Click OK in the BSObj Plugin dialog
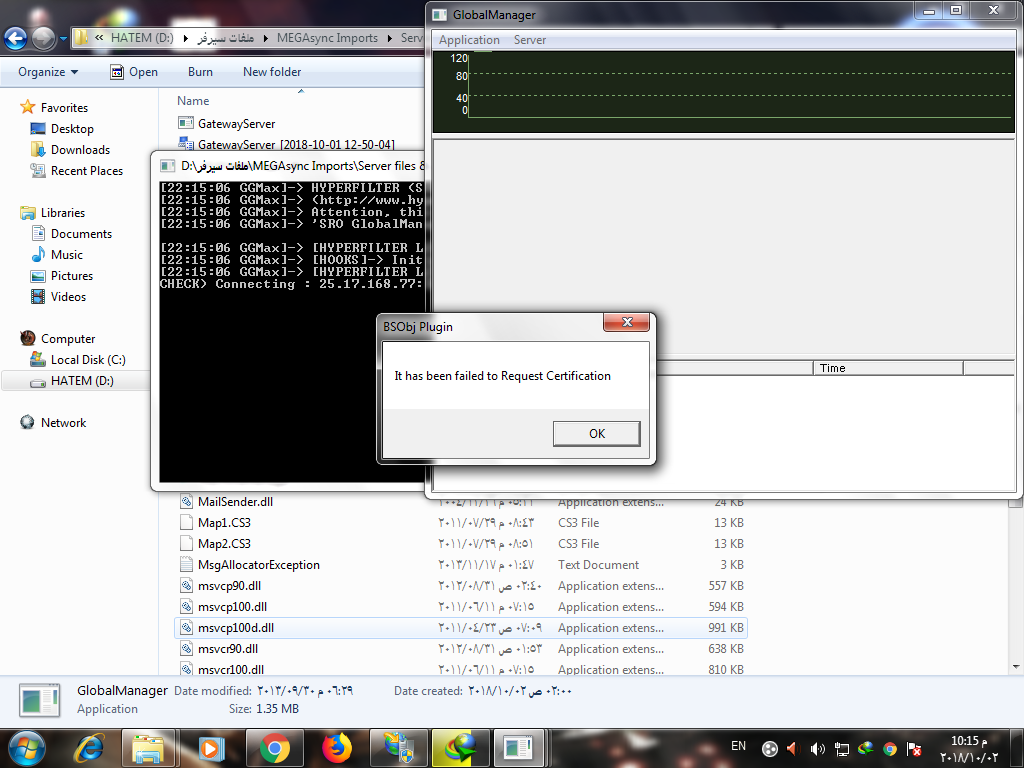The width and height of the screenshot is (1024, 768). [x=596, y=434]
